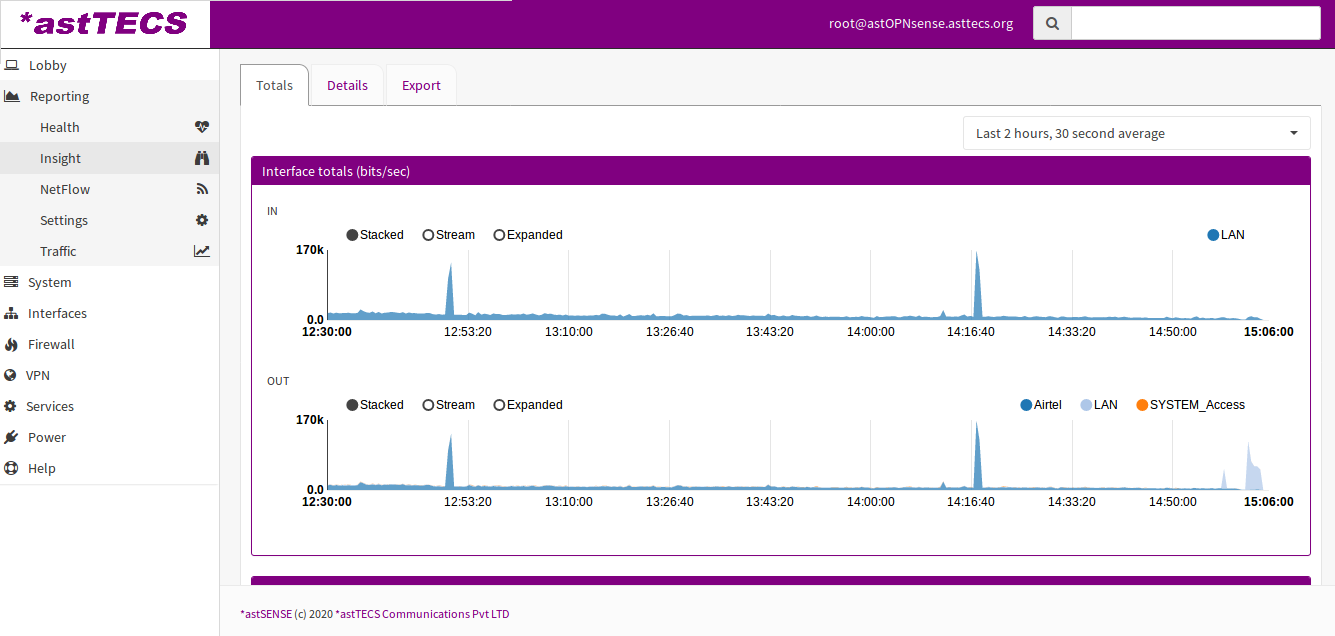Toggle the Airtel legend swatch in OUT graph

pyautogui.click(x=1026, y=405)
